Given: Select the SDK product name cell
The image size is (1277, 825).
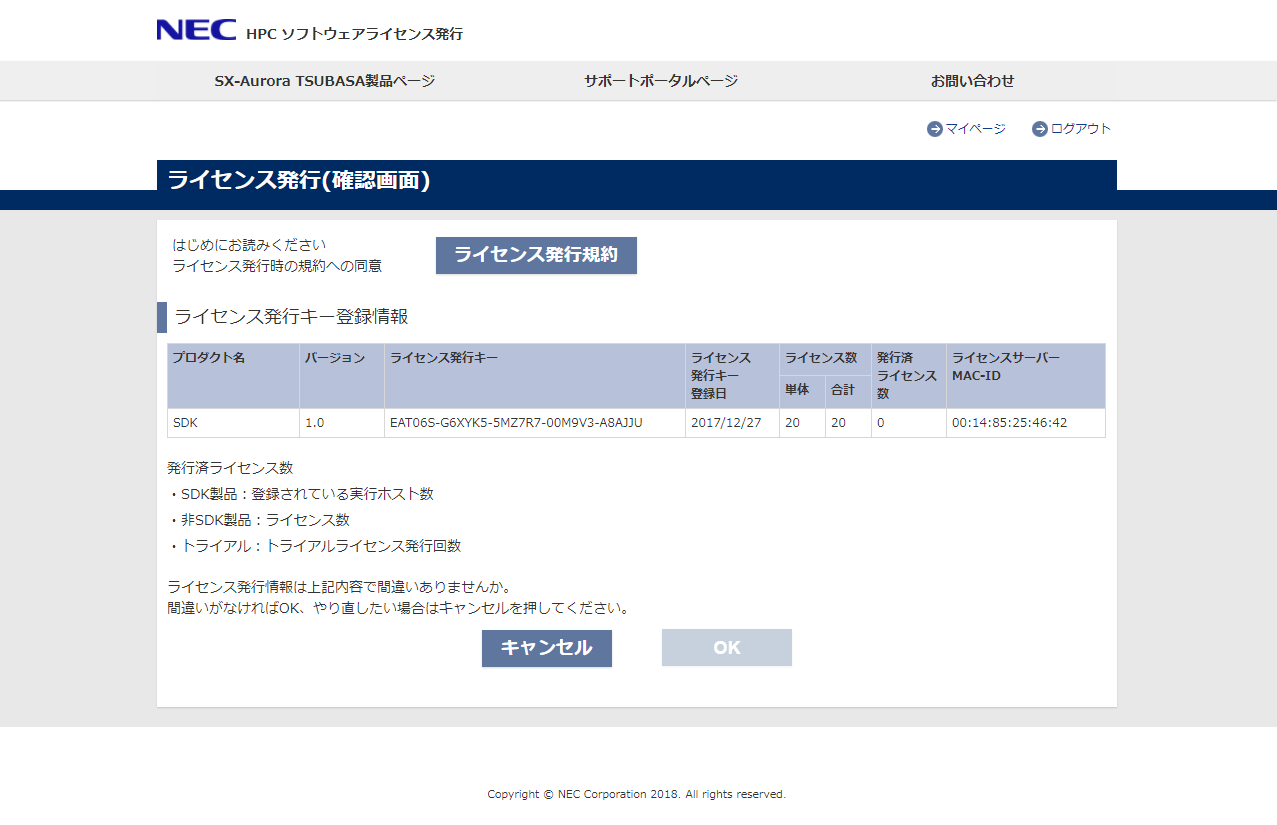Looking at the screenshot, I should 233,423.
